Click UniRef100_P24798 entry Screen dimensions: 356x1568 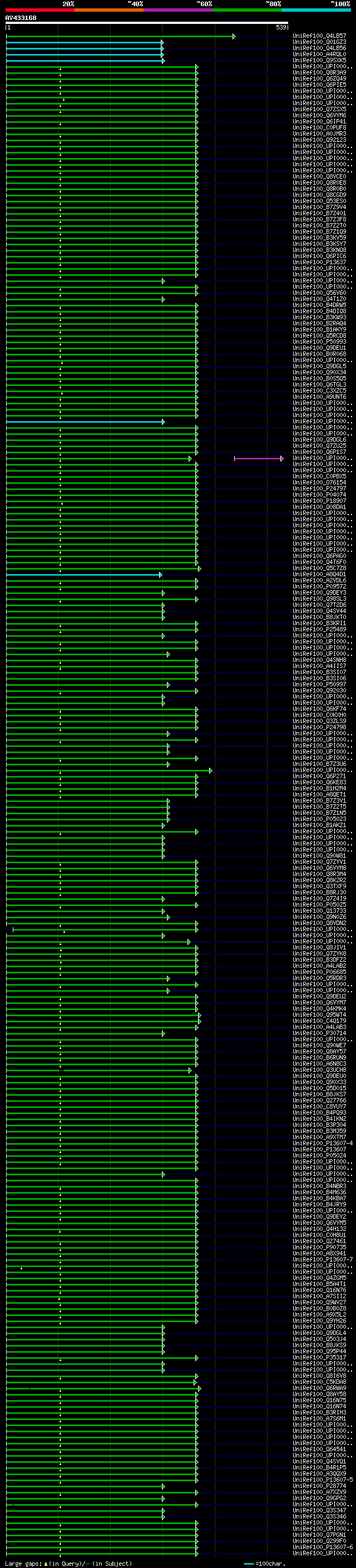tap(319, 728)
